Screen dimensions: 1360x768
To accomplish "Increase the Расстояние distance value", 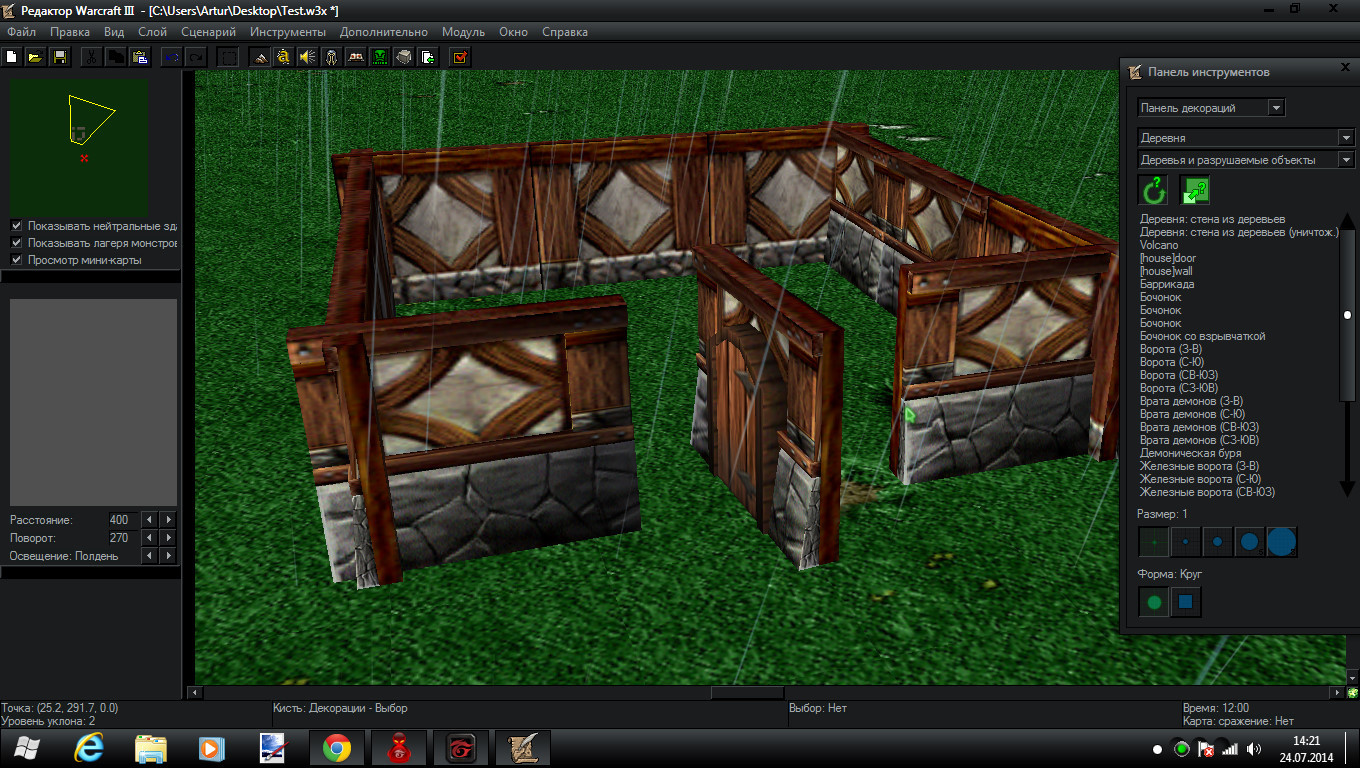I will point(168,520).
